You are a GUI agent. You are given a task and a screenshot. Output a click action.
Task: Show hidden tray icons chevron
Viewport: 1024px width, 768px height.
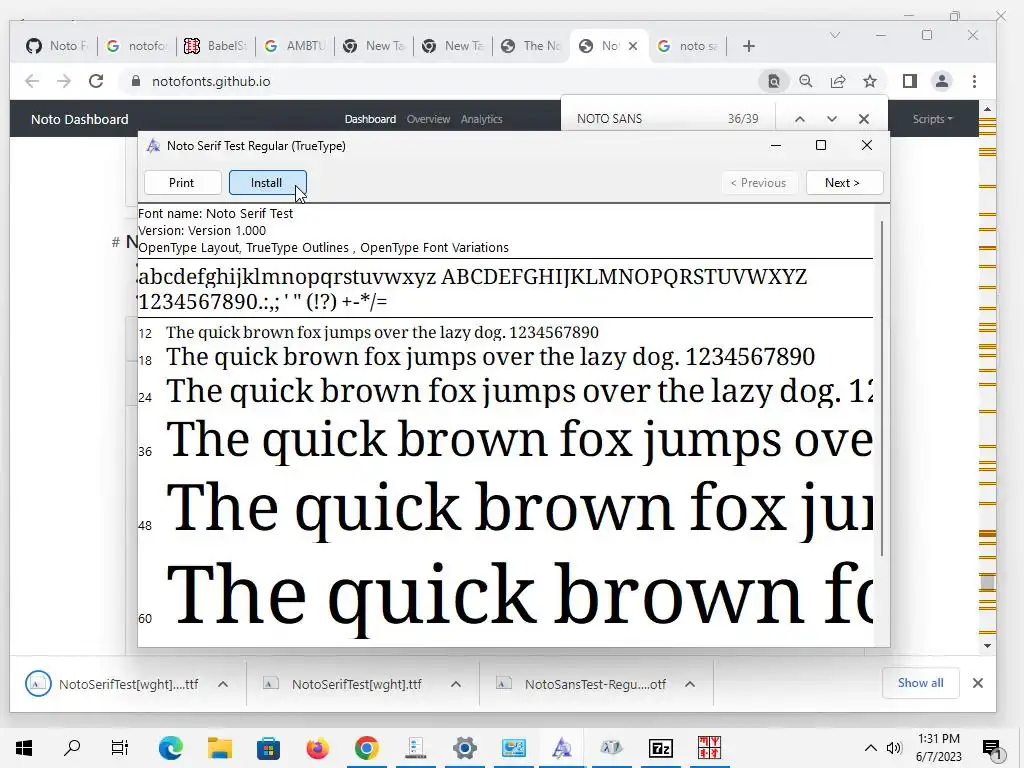(x=871, y=748)
